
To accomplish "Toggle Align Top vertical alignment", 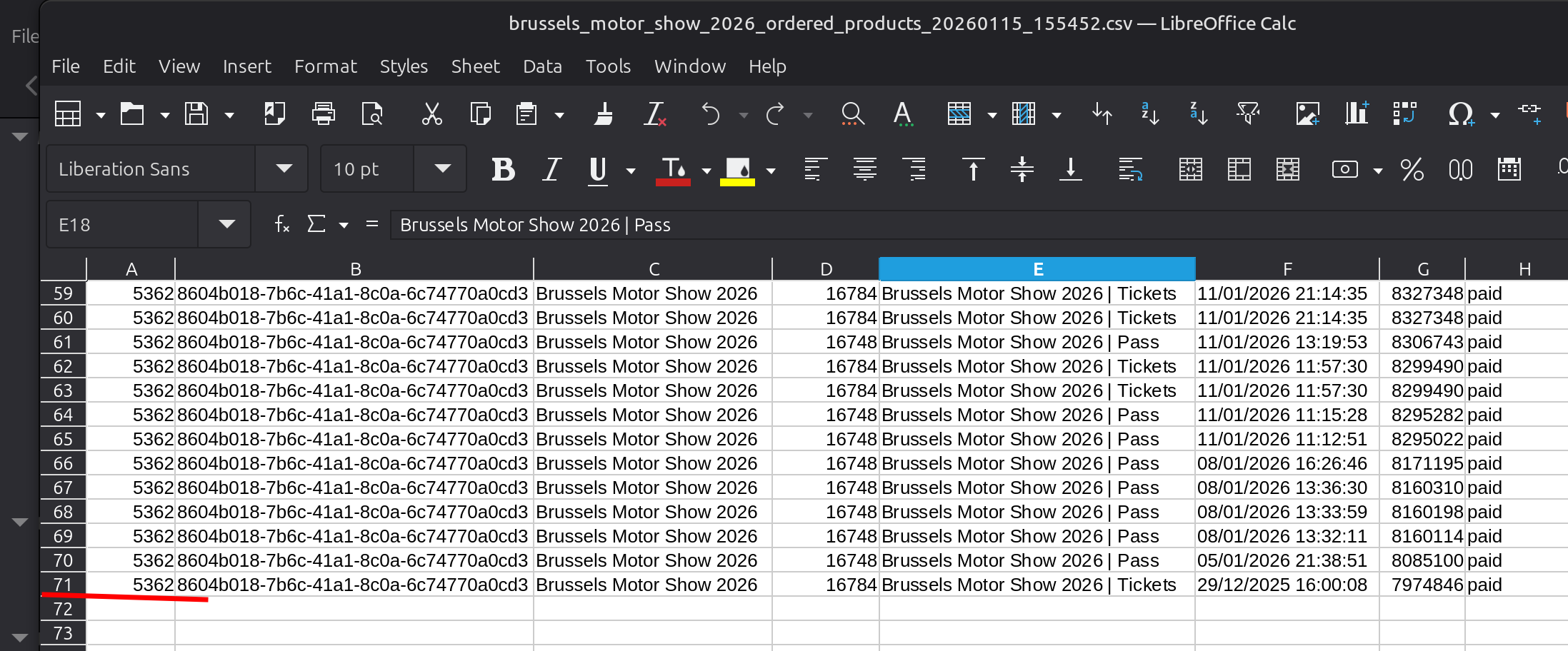I will (974, 170).
